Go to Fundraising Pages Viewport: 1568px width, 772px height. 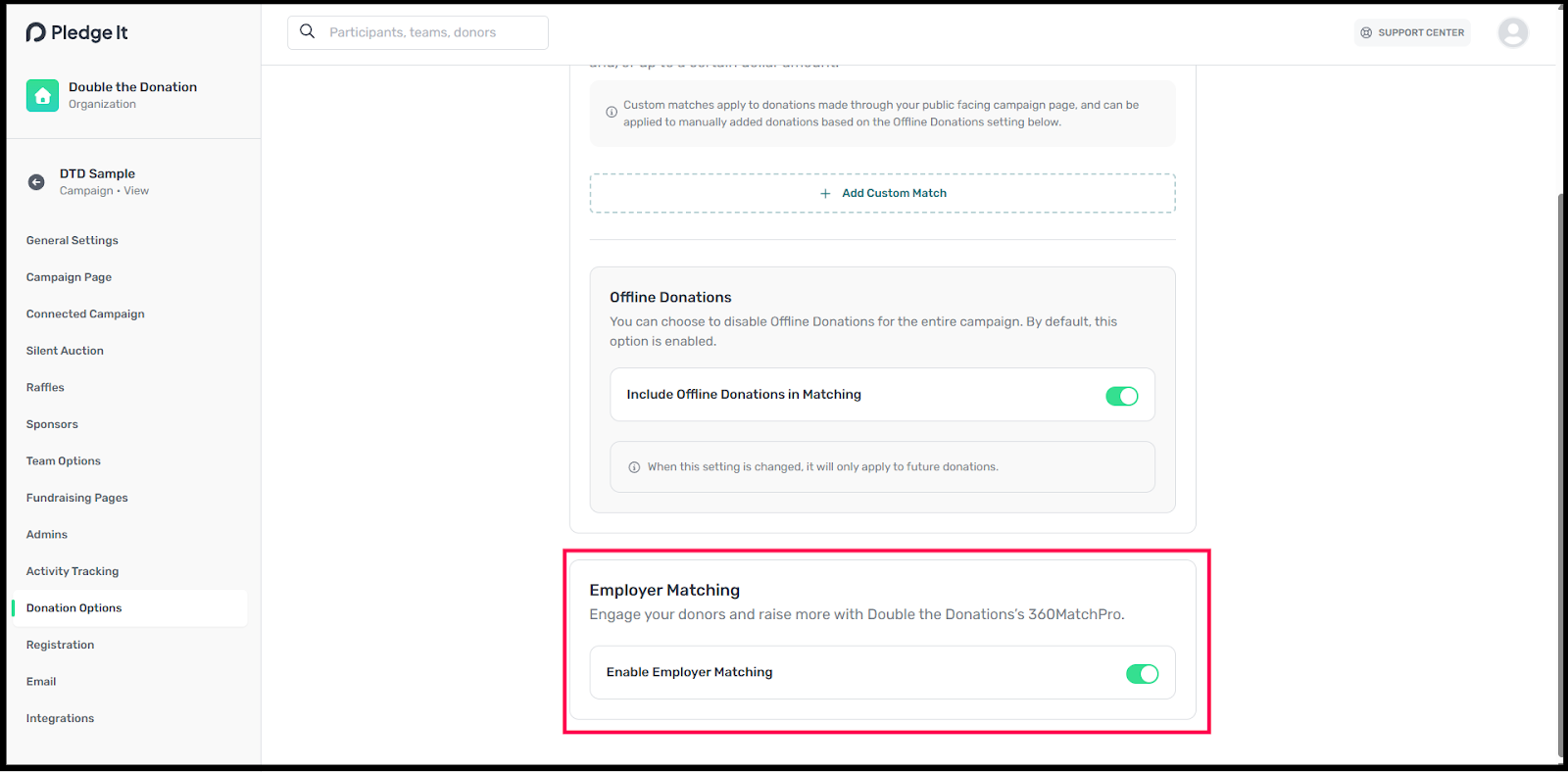click(x=77, y=498)
